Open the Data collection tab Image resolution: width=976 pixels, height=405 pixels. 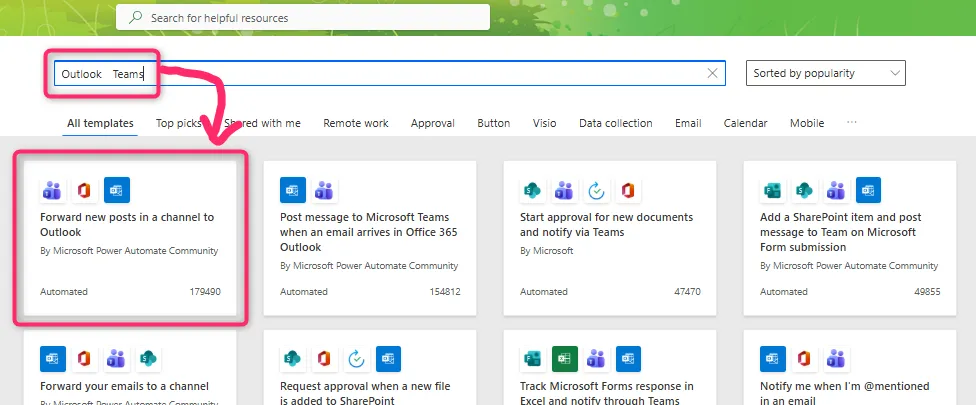click(615, 124)
